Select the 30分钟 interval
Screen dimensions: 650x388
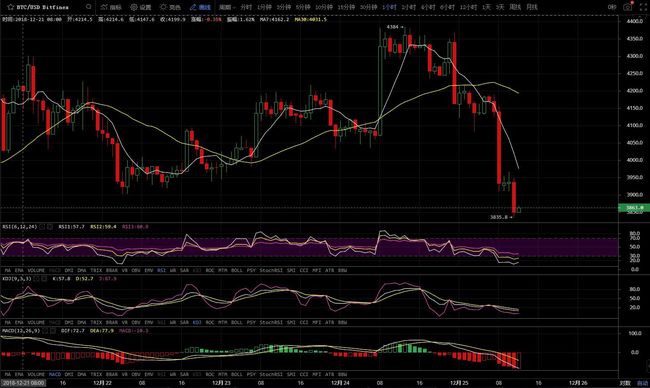369,7
